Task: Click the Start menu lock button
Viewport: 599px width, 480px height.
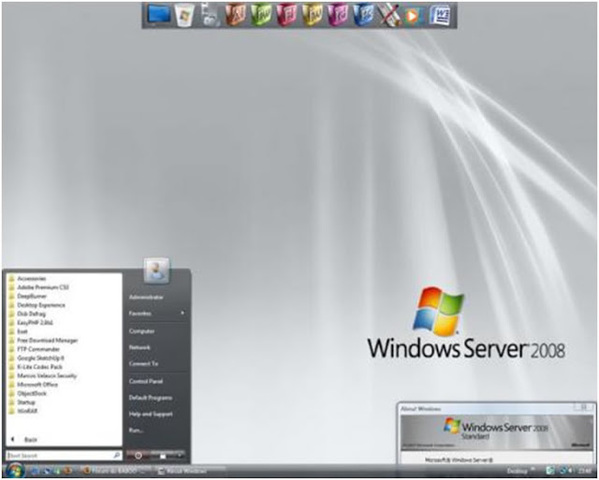Action: [163, 456]
